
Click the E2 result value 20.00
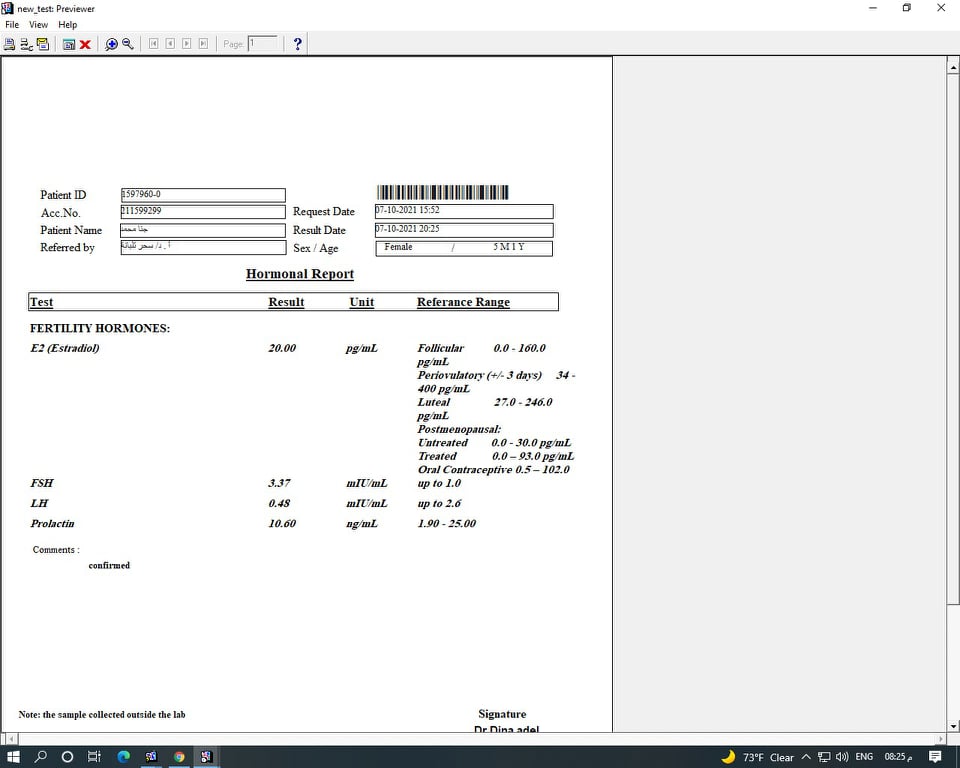click(x=282, y=348)
